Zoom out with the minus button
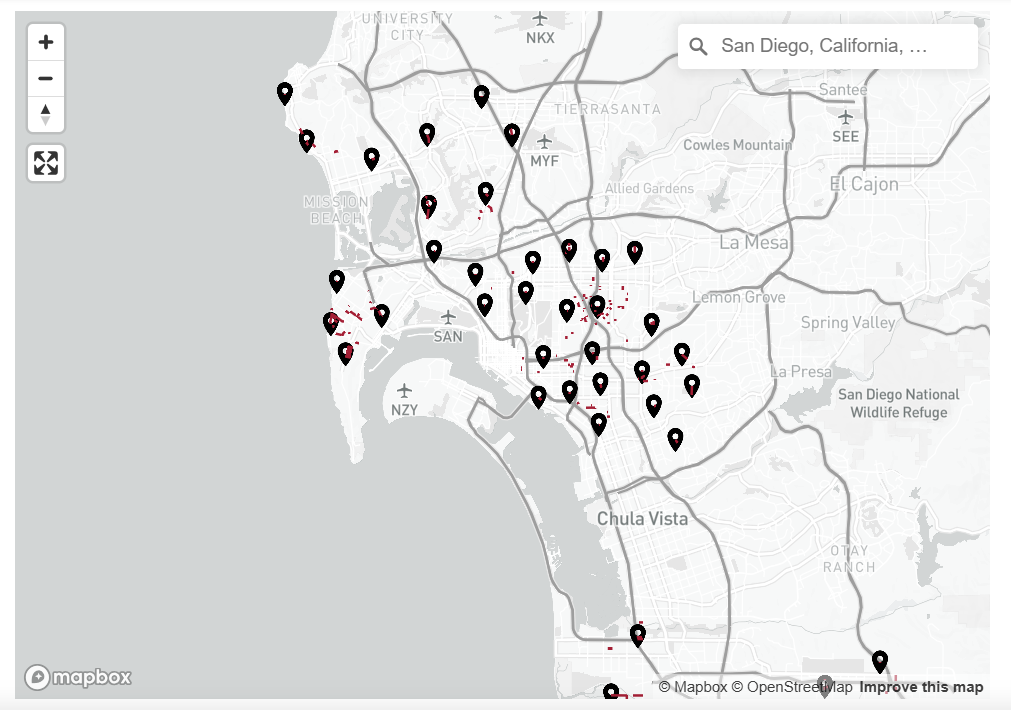The height and width of the screenshot is (710, 1011). (x=46, y=79)
